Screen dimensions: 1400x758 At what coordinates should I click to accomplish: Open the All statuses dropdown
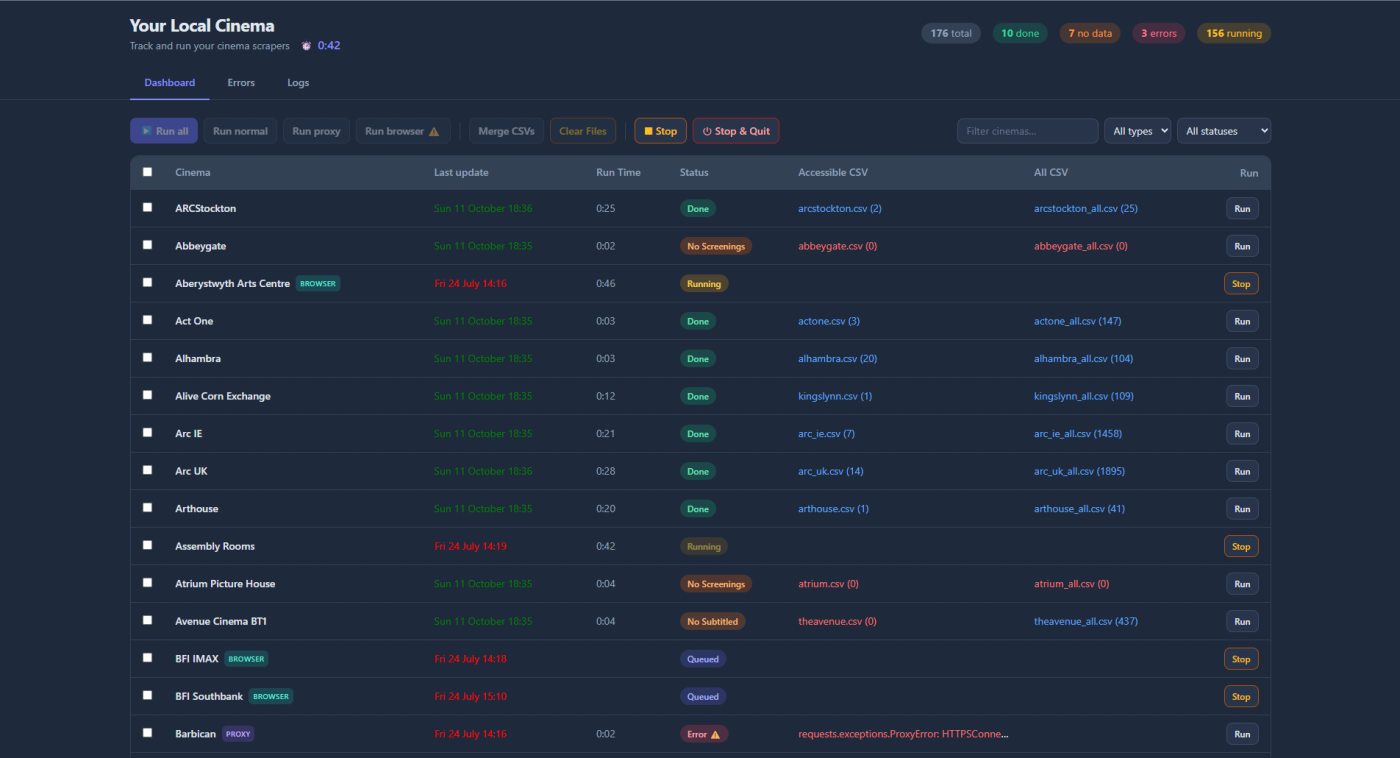[1224, 131]
